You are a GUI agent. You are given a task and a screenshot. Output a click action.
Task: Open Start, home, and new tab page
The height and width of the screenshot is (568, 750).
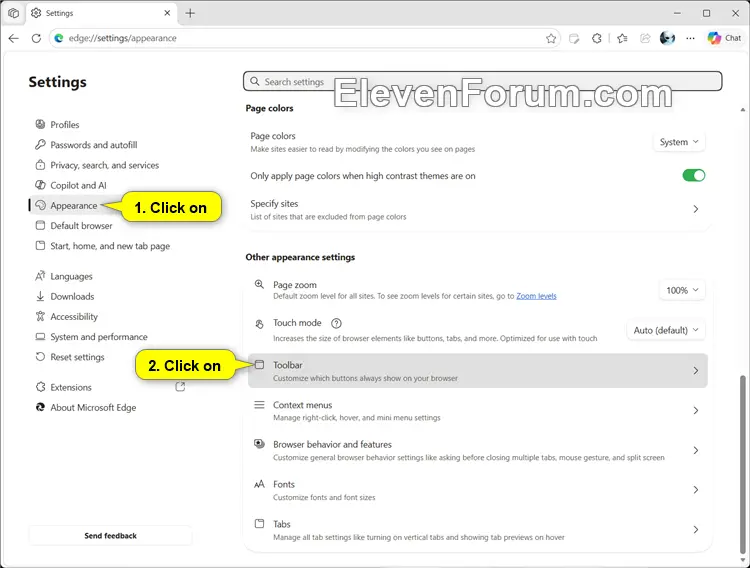110,246
